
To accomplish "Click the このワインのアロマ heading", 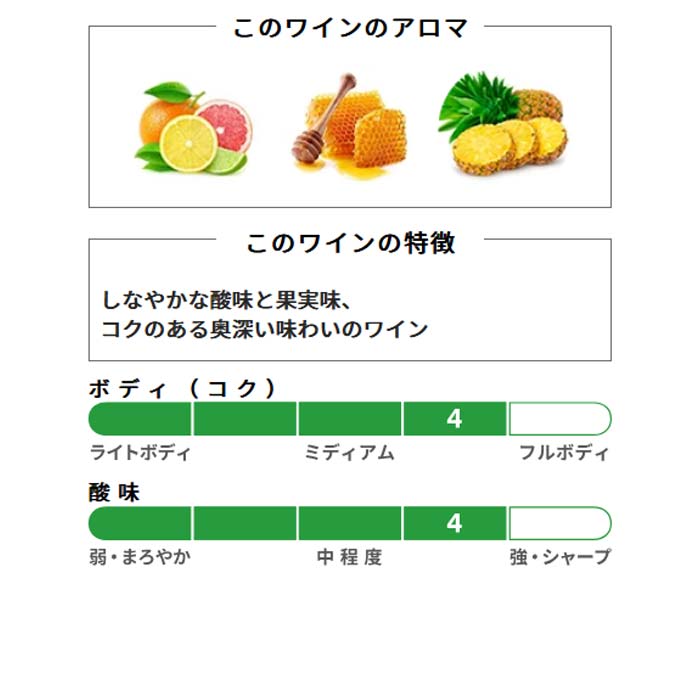I will pyautogui.click(x=350, y=28).
